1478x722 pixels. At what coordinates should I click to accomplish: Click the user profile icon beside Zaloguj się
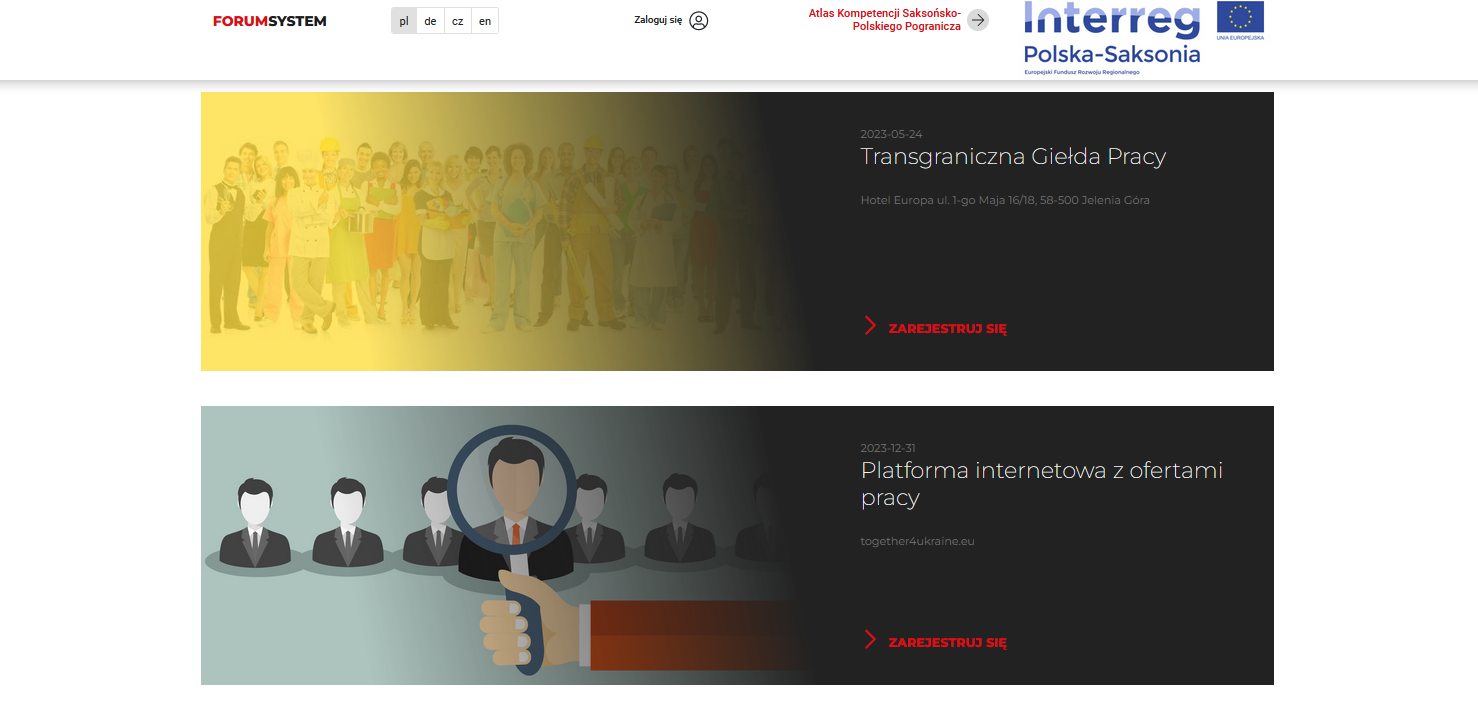point(699,21)
